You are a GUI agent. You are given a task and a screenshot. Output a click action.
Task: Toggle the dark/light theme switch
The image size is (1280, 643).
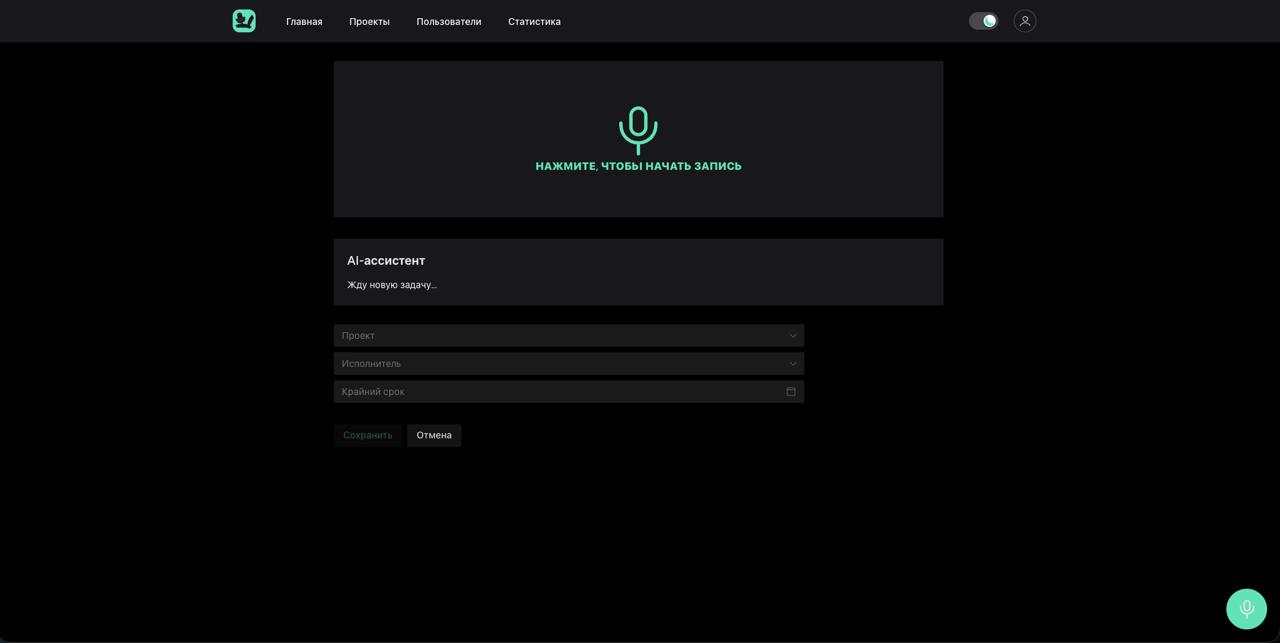click(x=983, y=20)
